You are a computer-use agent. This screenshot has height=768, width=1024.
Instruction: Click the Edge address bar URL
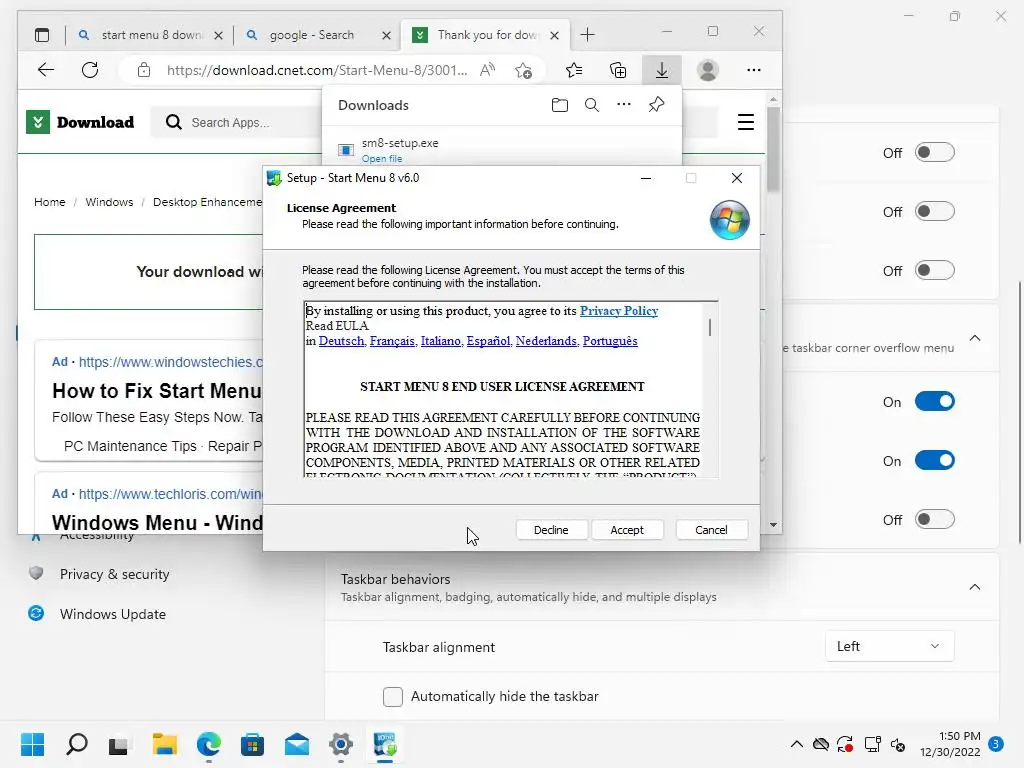pyautogui.click(x=317, y=70)
